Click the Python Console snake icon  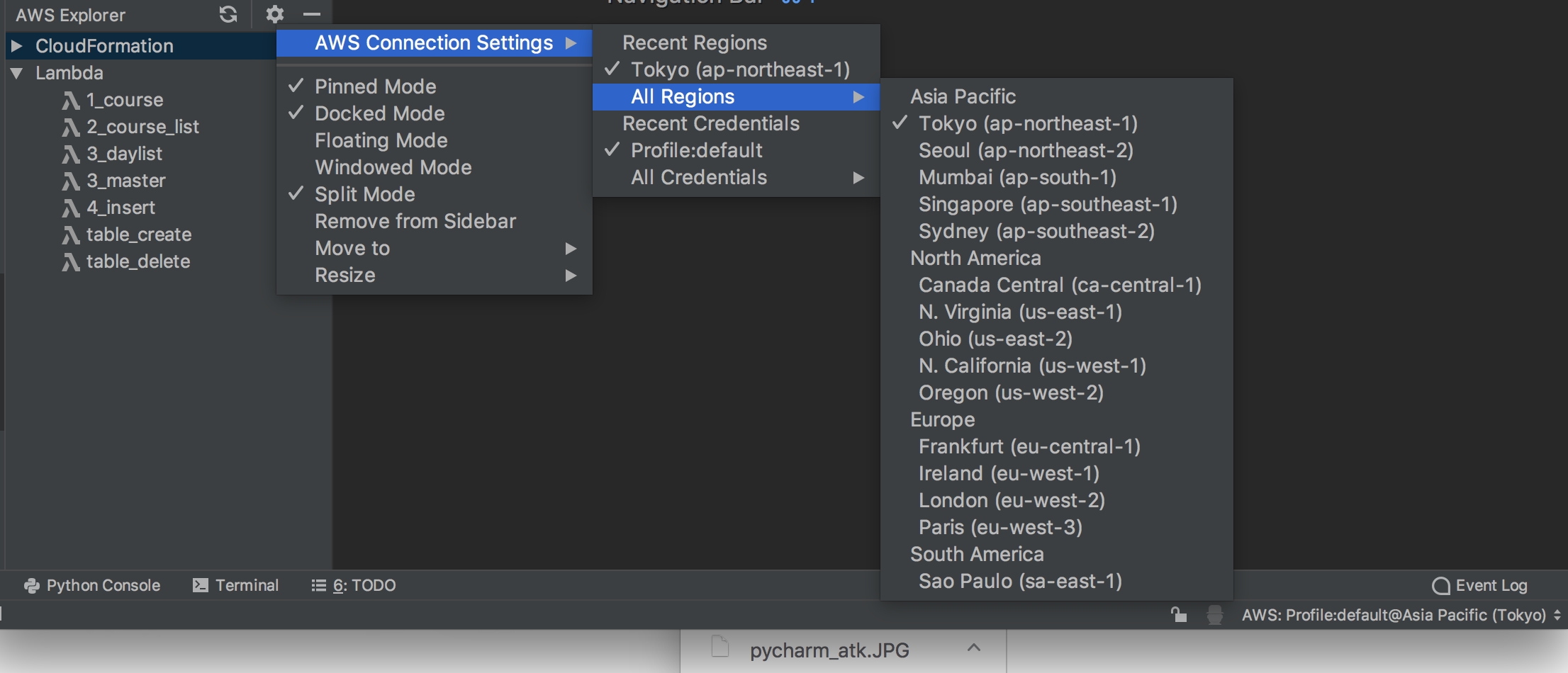click(x=31, y=585)
